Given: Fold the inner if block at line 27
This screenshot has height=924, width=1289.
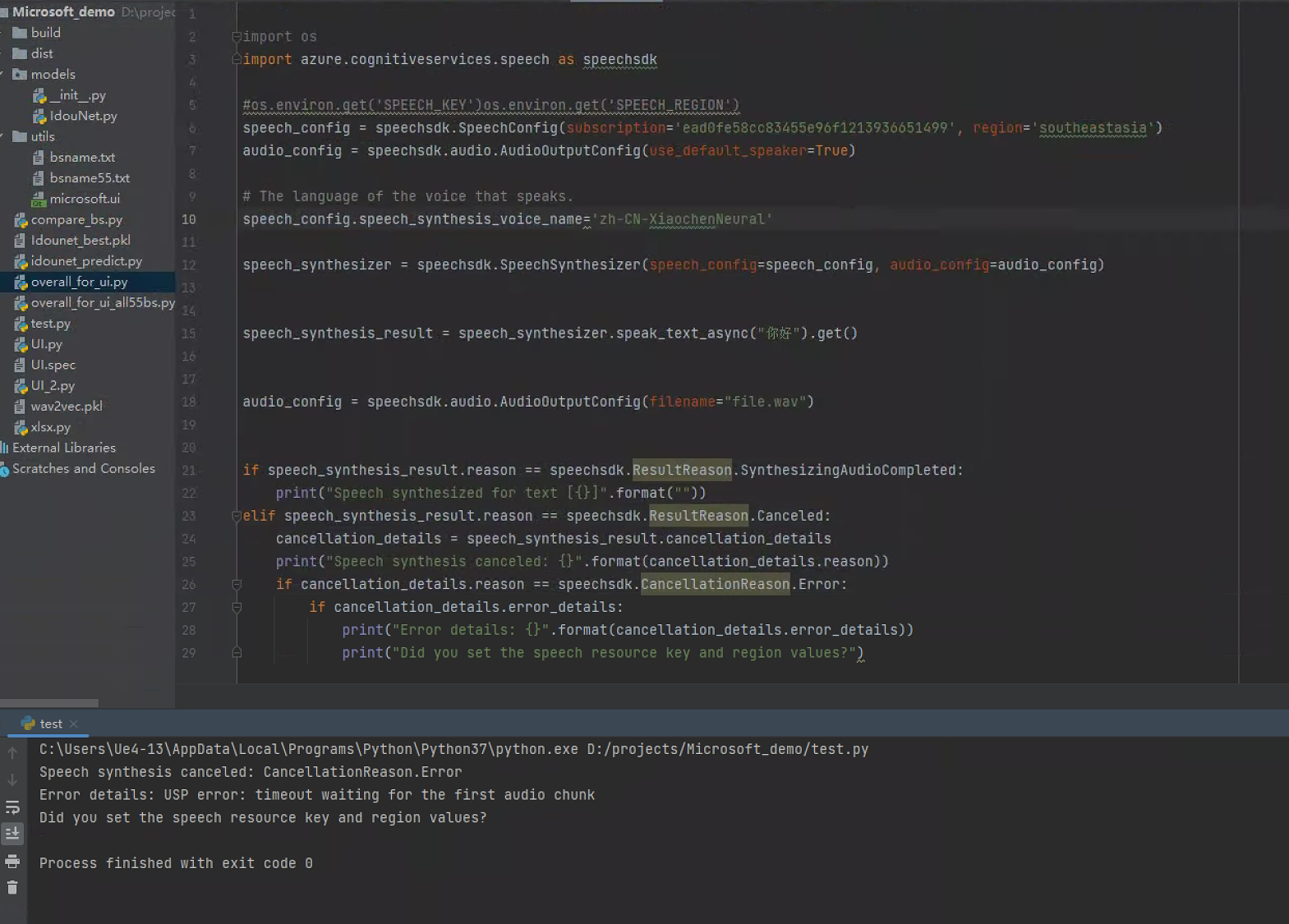Looking at the screenshot, I should 237,608.
